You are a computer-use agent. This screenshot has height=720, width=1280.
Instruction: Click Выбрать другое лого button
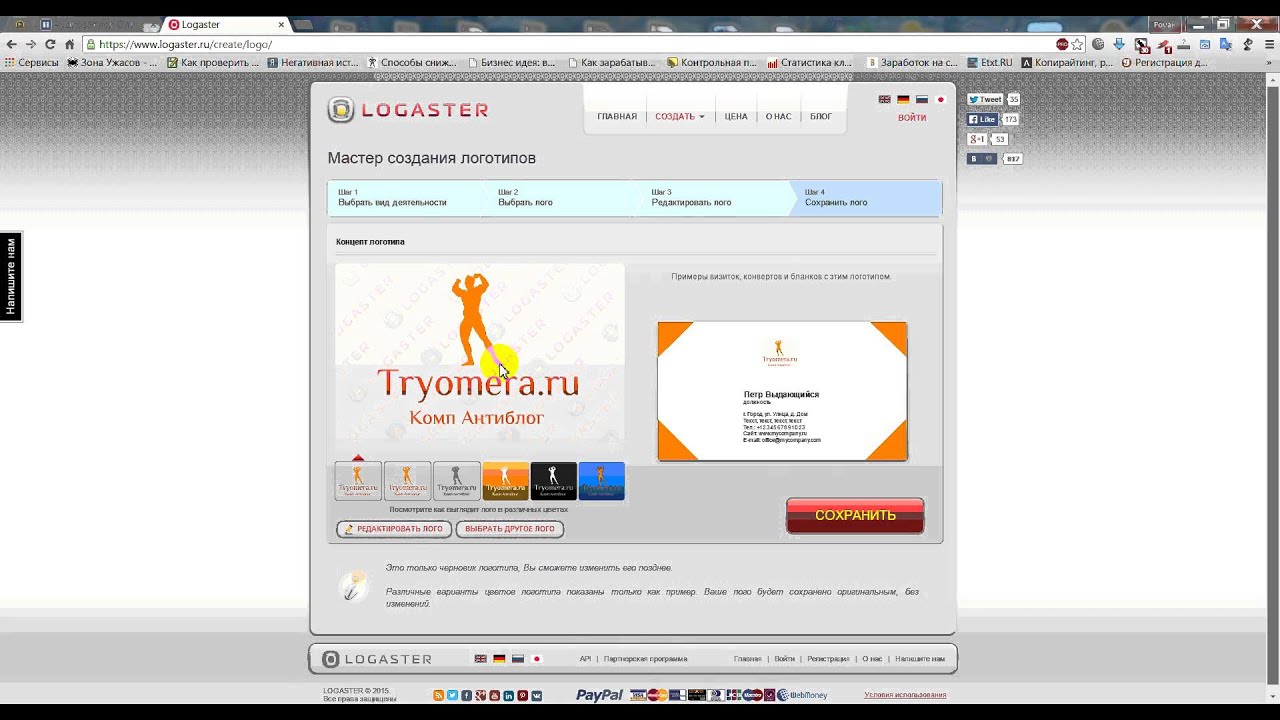click(x=509, y=529)
